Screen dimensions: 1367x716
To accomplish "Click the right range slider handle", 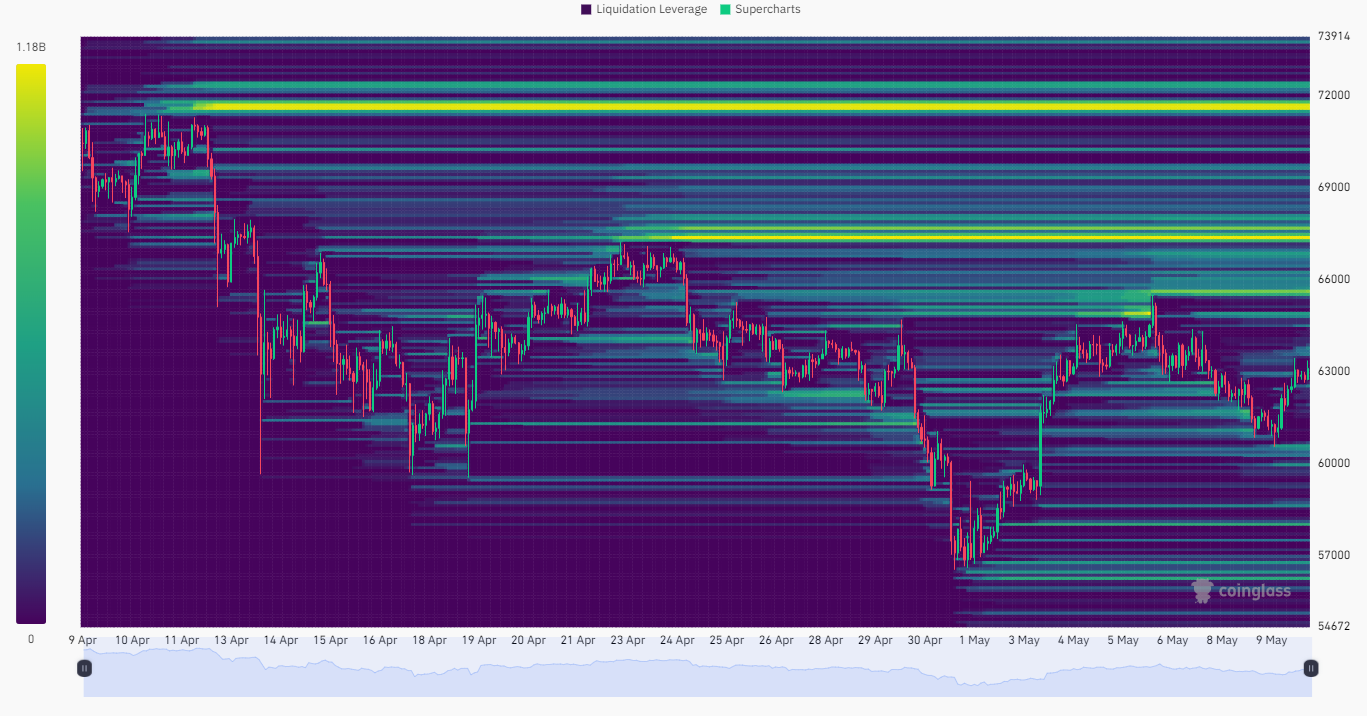I will (x=1311, y=668).
